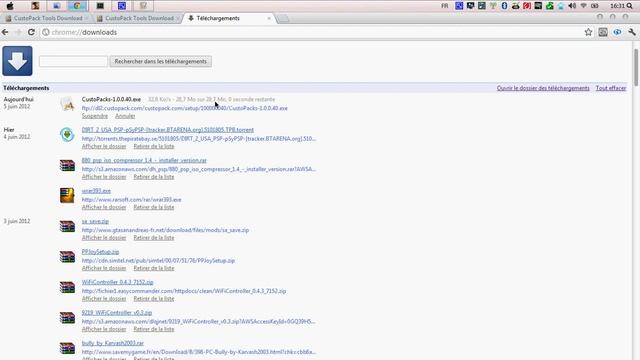Click the CustoPacks-1.0.0.40.exe file icon

(x=67, y=104)
